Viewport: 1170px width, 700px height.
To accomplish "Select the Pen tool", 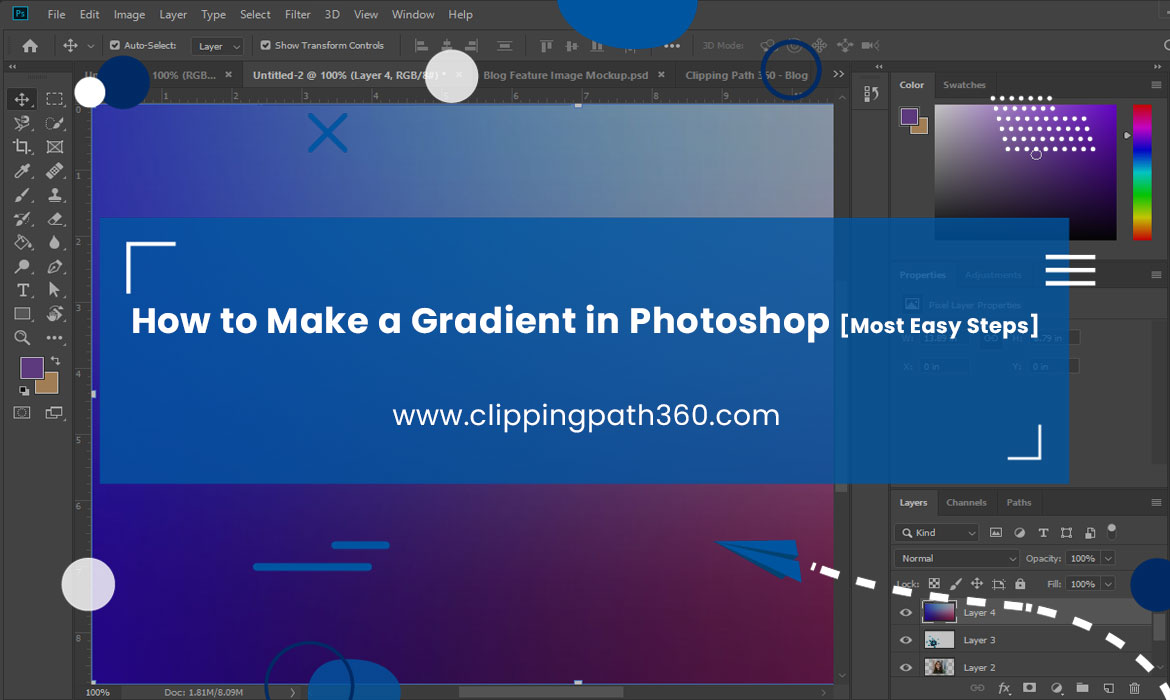I will click(x=54, y=266).
